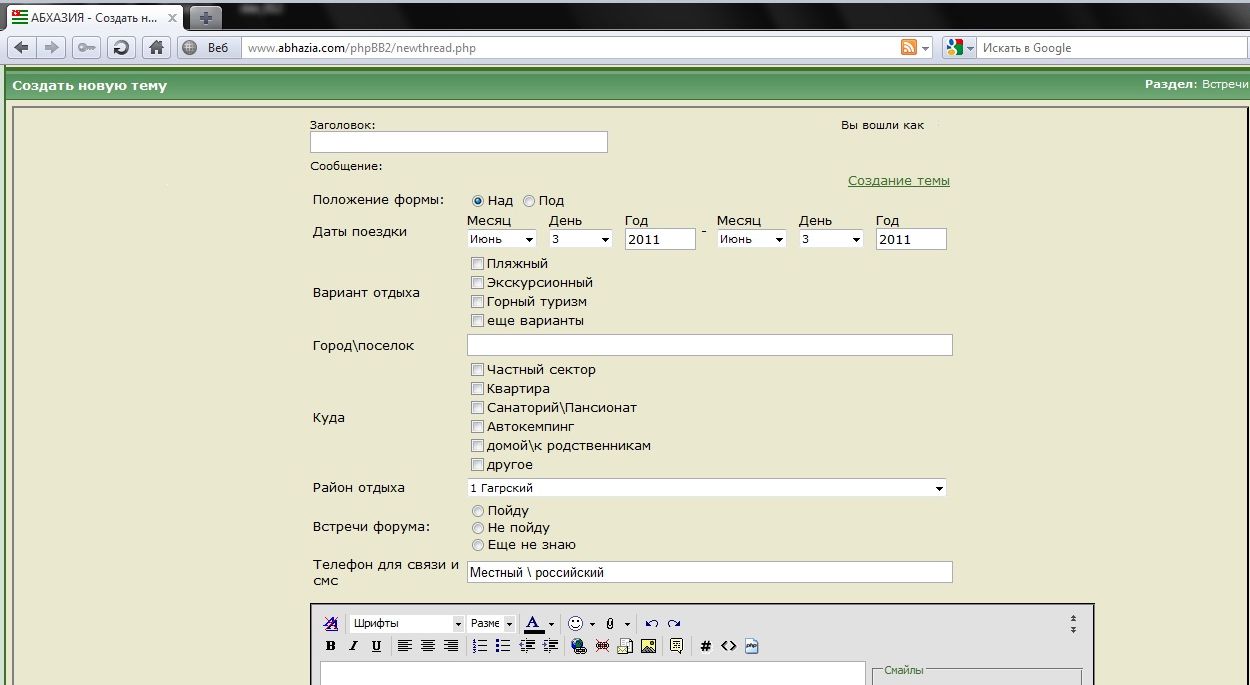
Task: Wrap selection in PHP tags
Action: (751, 646)
